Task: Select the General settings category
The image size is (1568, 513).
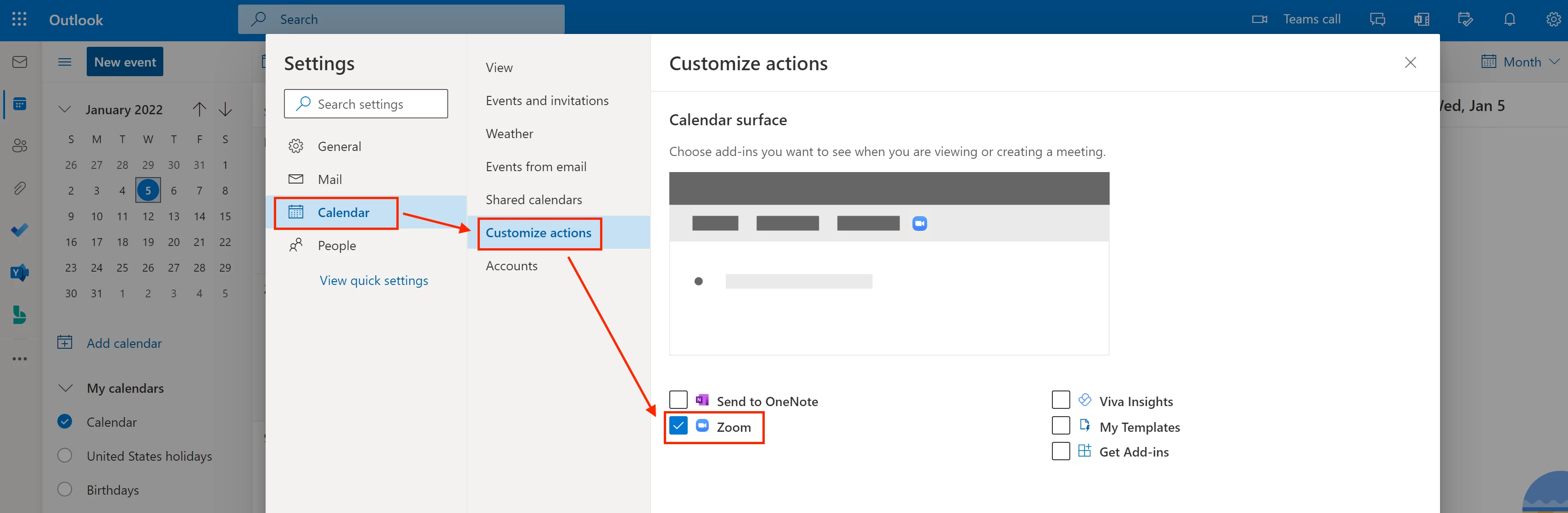Action: tap(339, 147)
